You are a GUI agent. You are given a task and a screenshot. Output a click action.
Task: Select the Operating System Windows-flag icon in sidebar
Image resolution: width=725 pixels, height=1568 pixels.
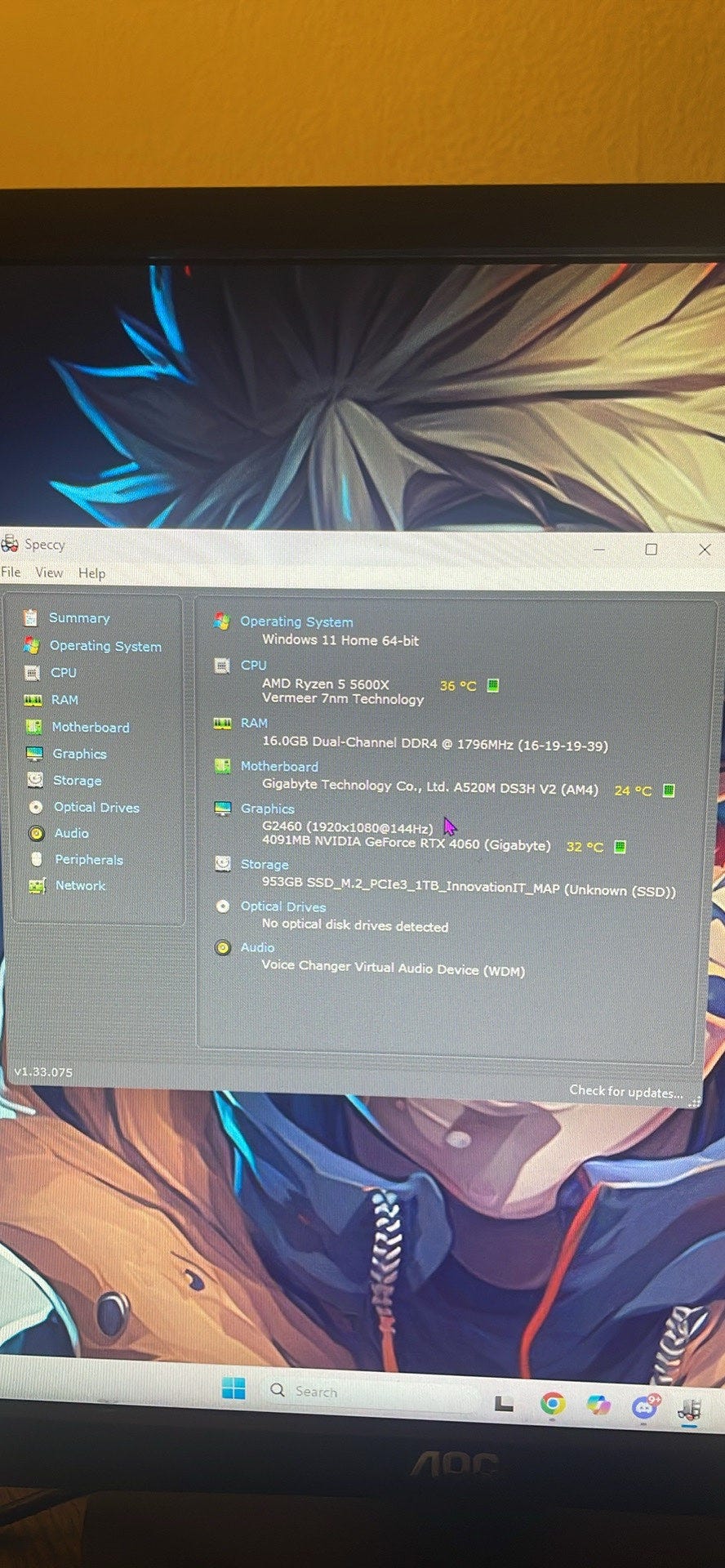pos(31,645)
